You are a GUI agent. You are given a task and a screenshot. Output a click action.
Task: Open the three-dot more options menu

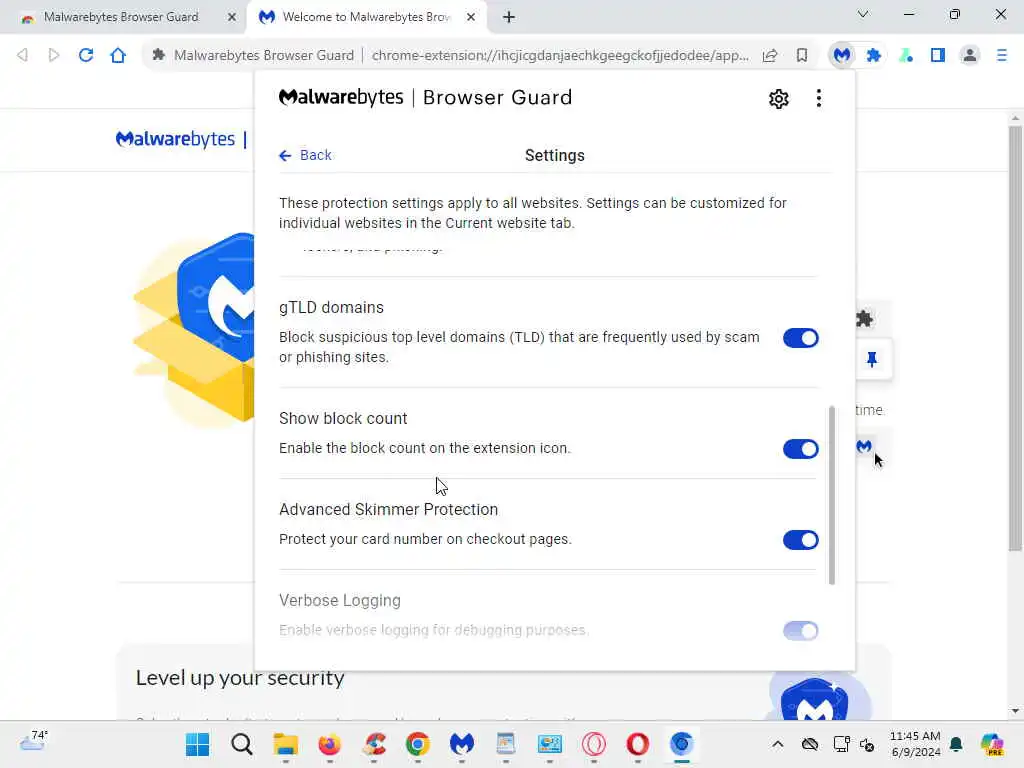tap(818, 99)
